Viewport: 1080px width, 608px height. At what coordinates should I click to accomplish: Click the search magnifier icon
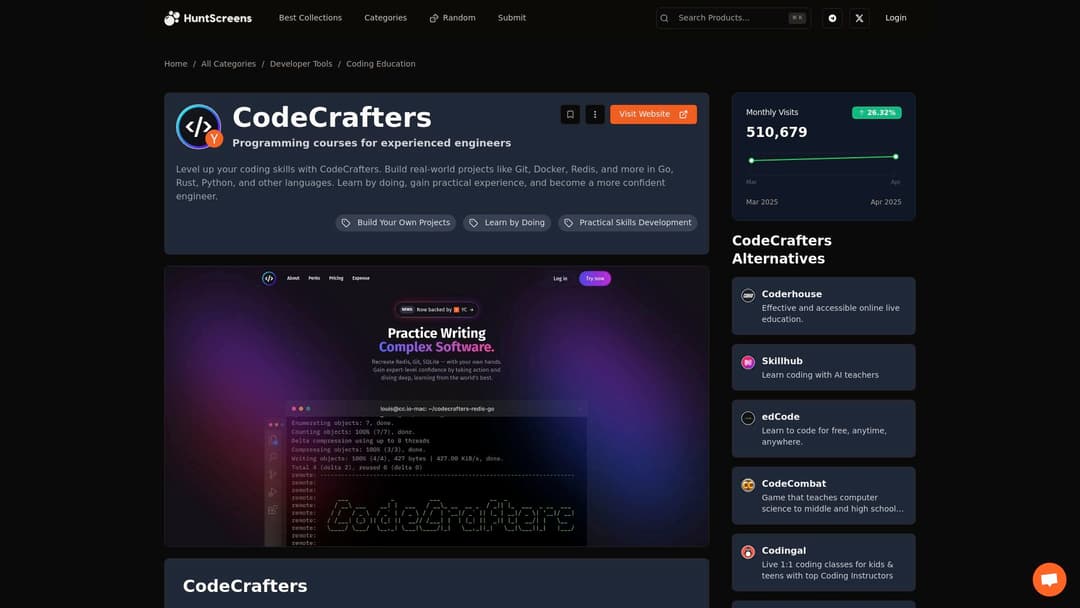[x=664, y=19]
